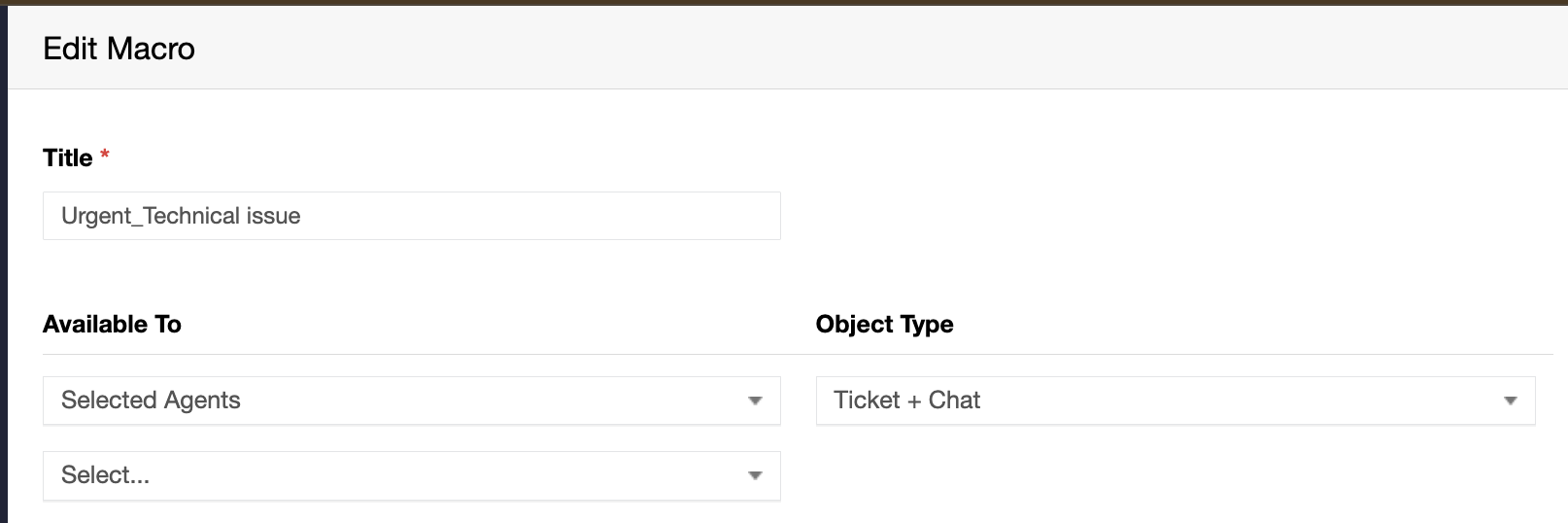Click the word "Chat" in Object Type dropdown
Screen dimensions: 1568x523
click(x=954, y=401)
